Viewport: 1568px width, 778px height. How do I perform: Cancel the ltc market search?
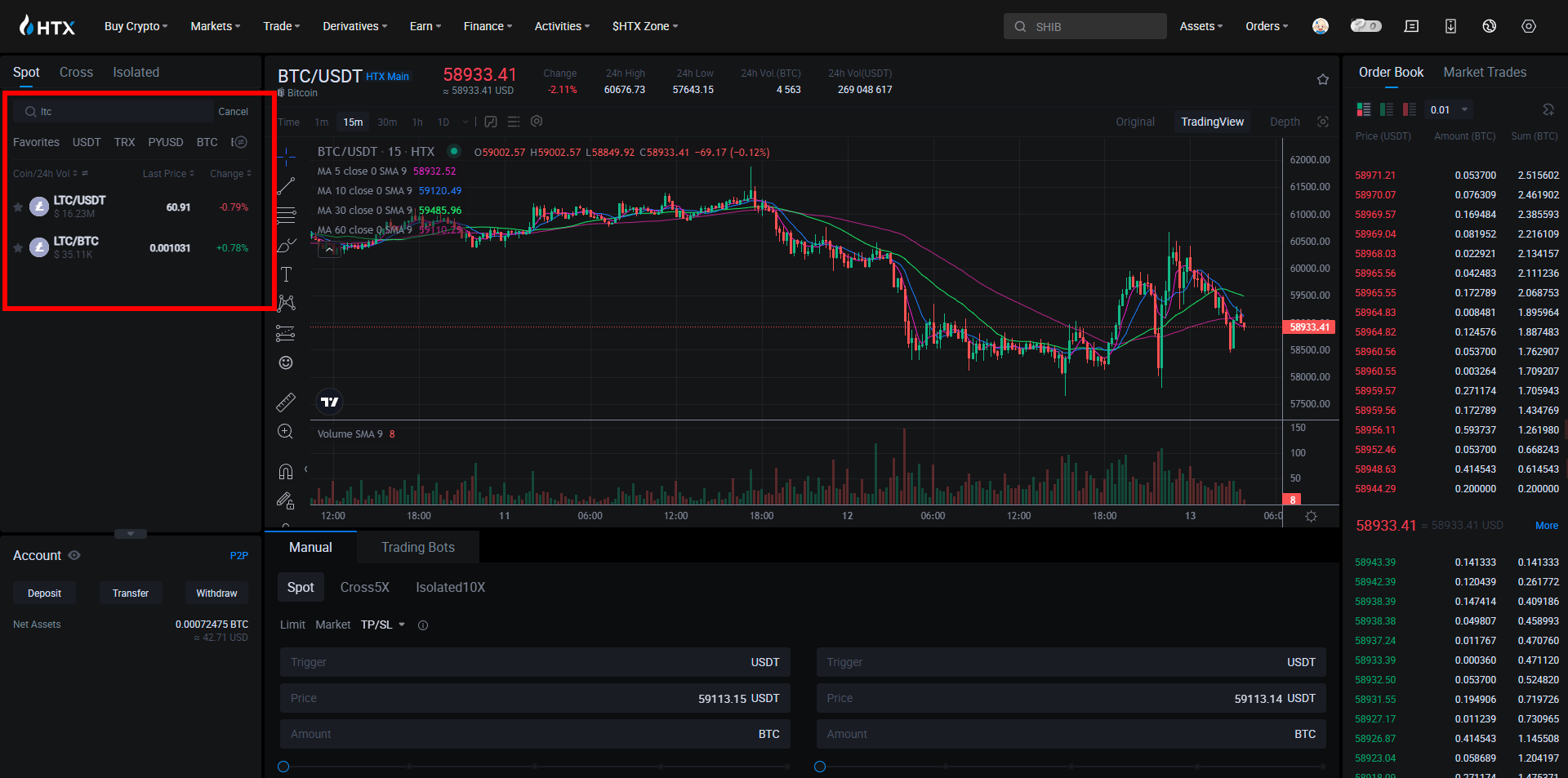point(233,111)
